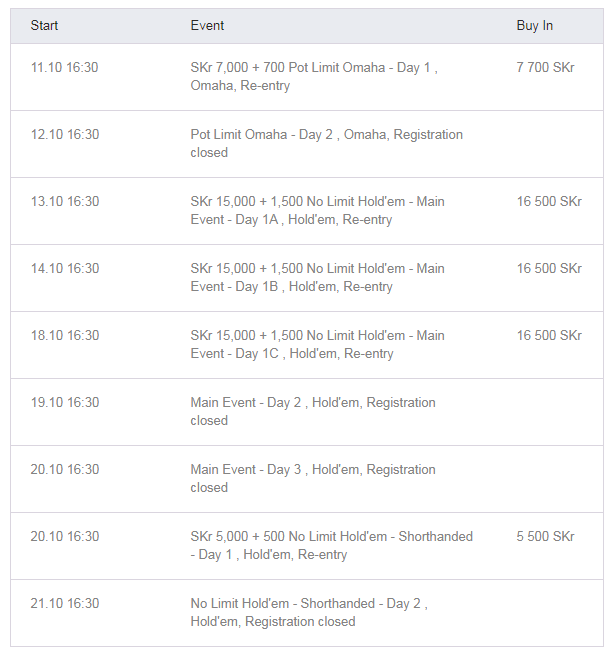The width and height of the screenshot is (611, 654).
Task: Click the Start column header
Action: (44, 25)
